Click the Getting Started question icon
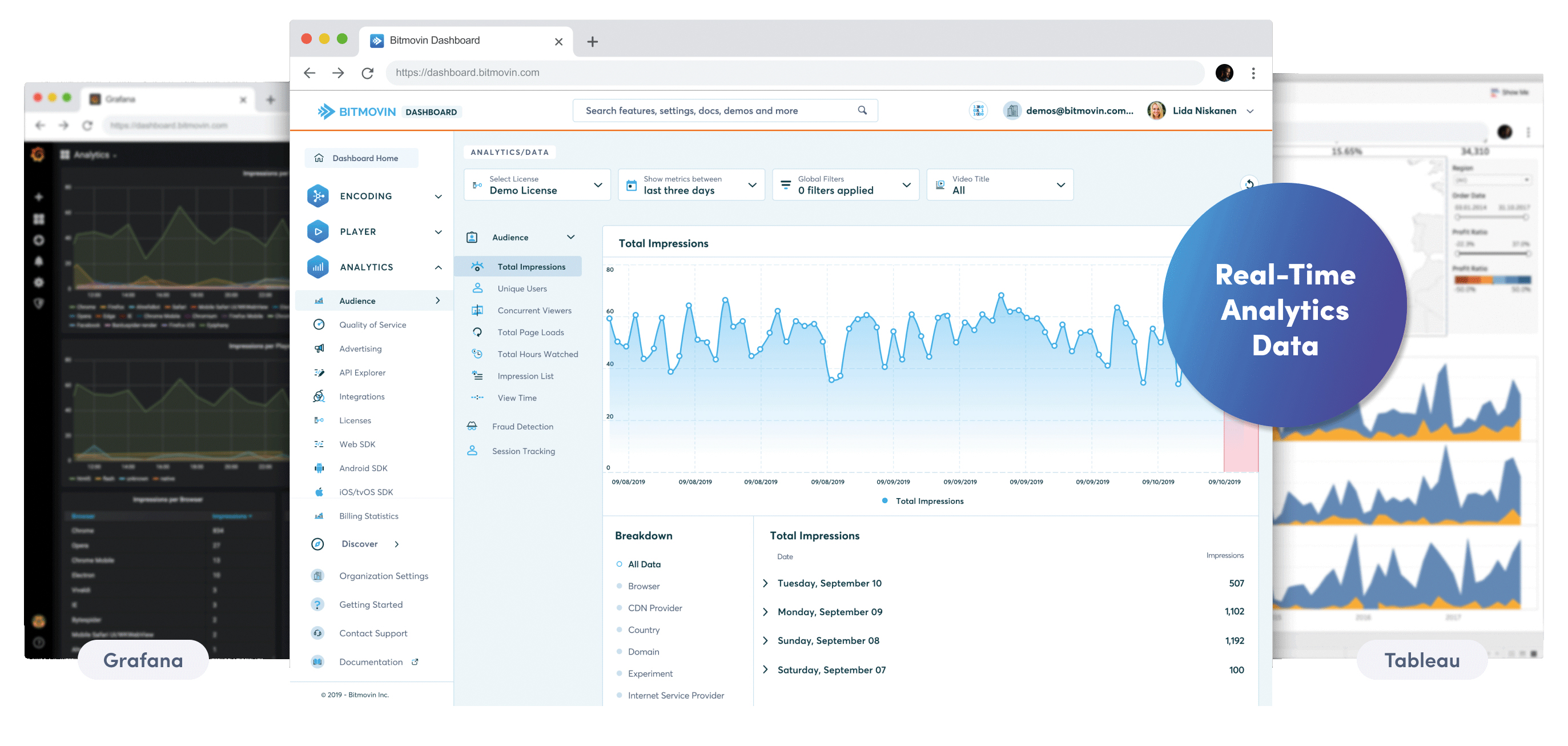The height and width of the screenshot is (746, 1568). click(317, 604)
